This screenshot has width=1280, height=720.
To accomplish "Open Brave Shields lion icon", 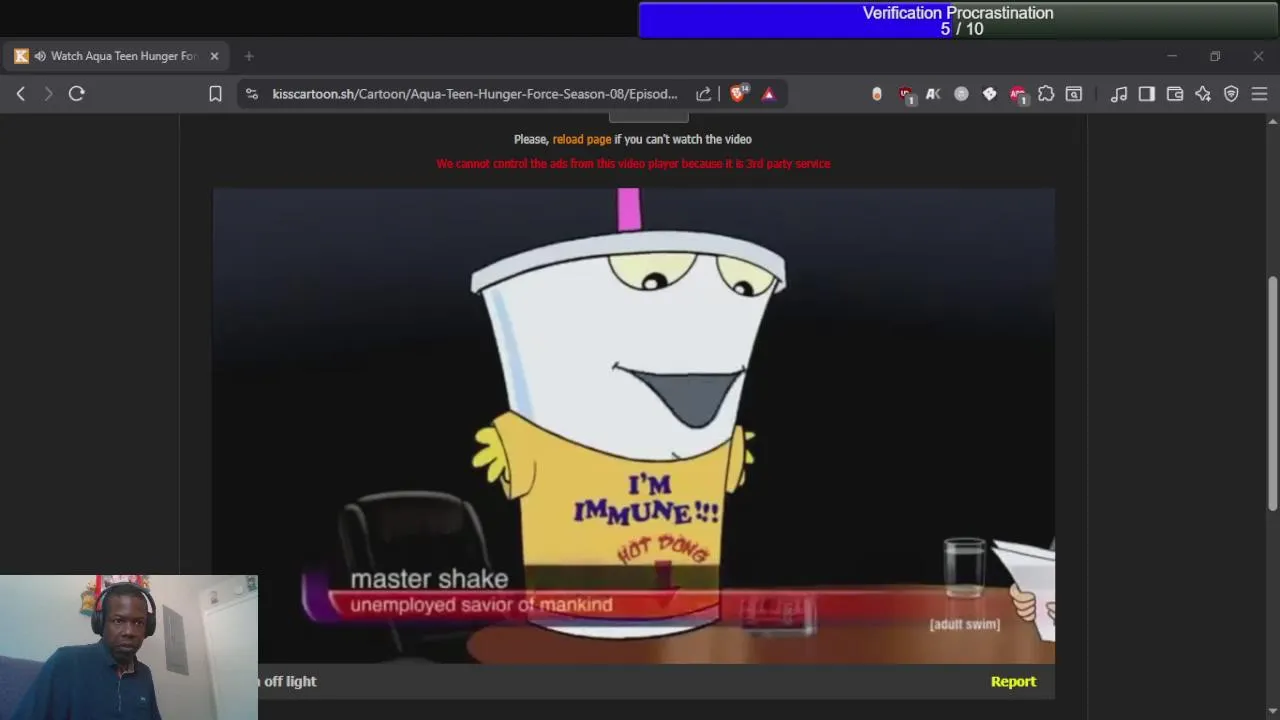I will coord(738,94).
